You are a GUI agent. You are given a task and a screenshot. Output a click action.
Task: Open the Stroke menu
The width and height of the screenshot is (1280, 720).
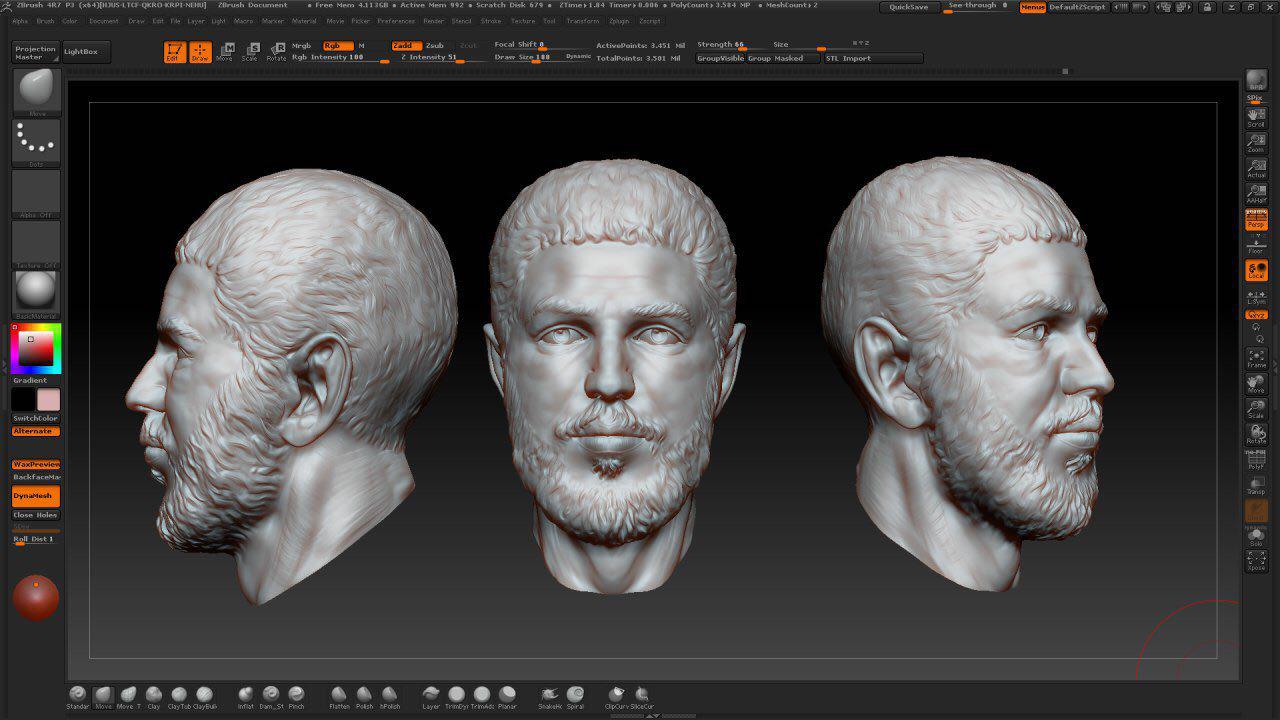[491, 21]
